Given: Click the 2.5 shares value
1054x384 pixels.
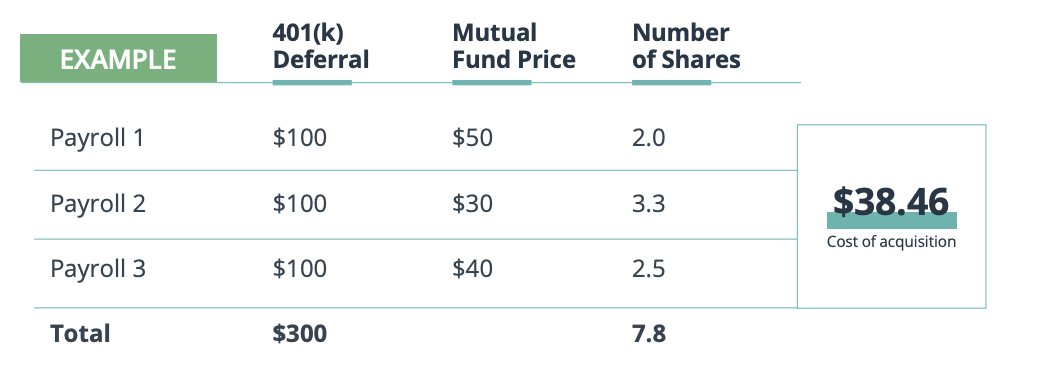Looking at the screenshot, I should pyautogui.click(x=649, y=268).
